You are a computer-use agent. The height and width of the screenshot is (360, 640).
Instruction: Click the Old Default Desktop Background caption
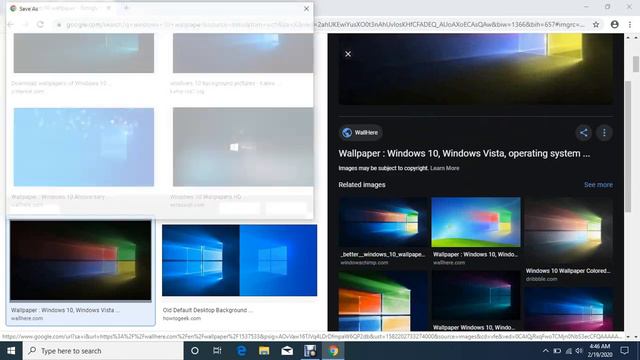point(207,310)
